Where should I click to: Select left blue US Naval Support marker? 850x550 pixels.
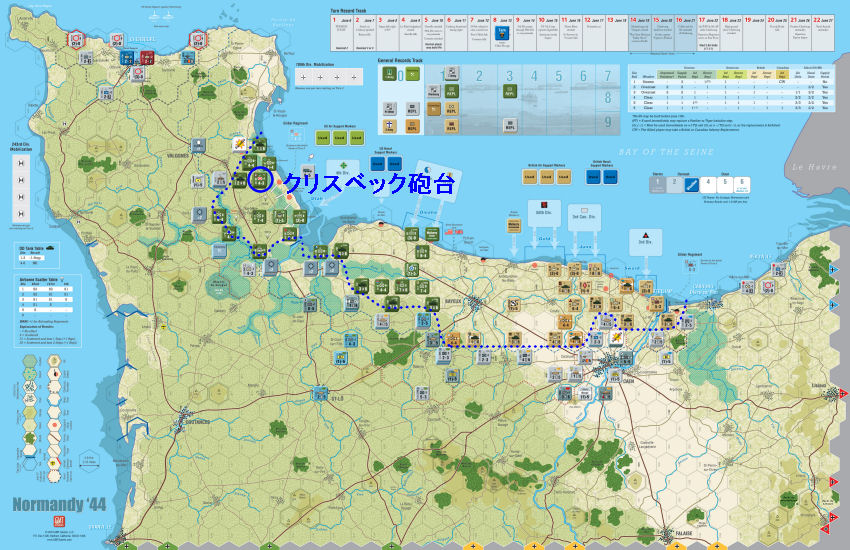click(378, 163)
